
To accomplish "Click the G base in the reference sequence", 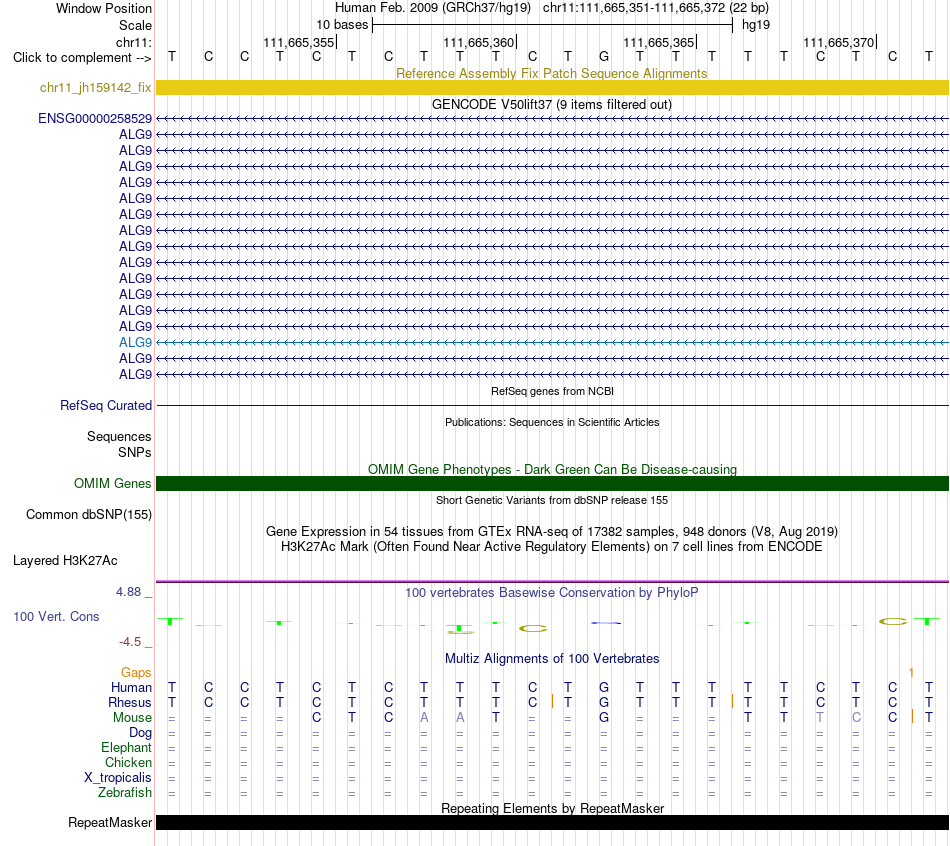I will pyautogui.click(x=603, y=56).
